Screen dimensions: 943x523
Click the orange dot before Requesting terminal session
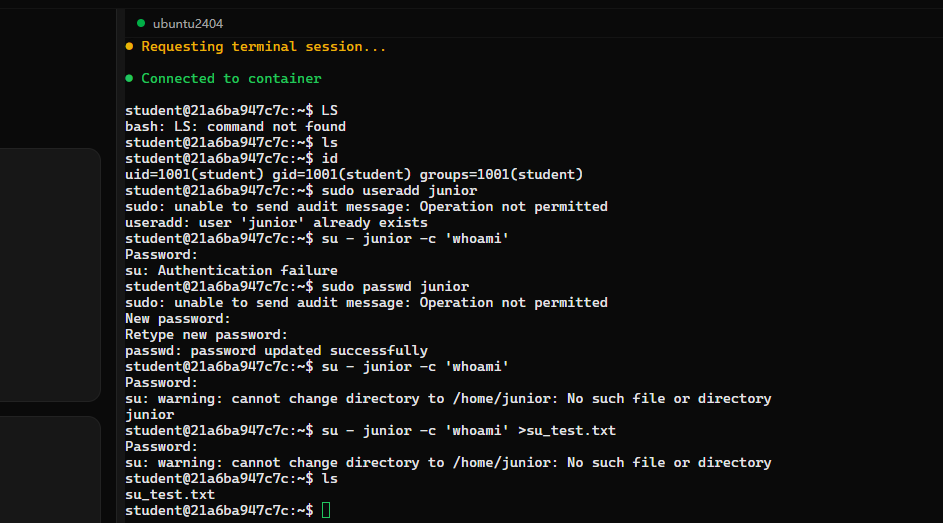tap(129, 46)
